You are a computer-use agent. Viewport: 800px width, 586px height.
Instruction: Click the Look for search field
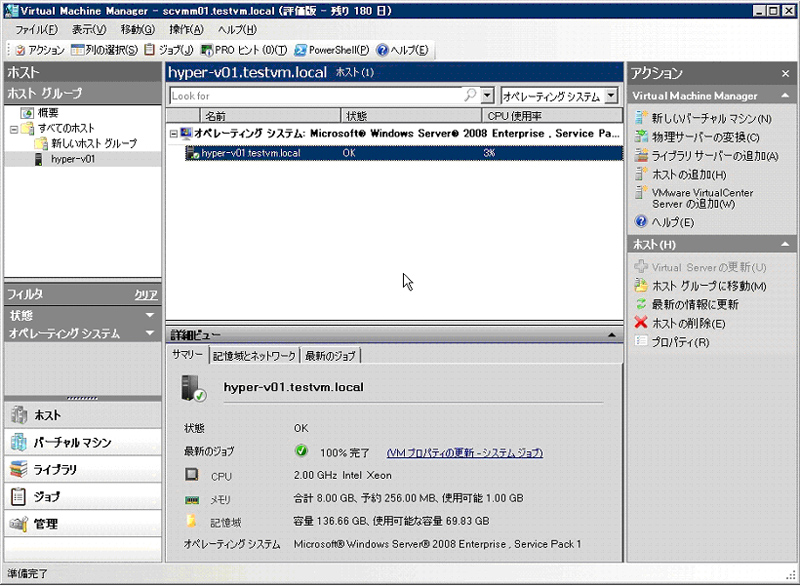pos(316,96)
